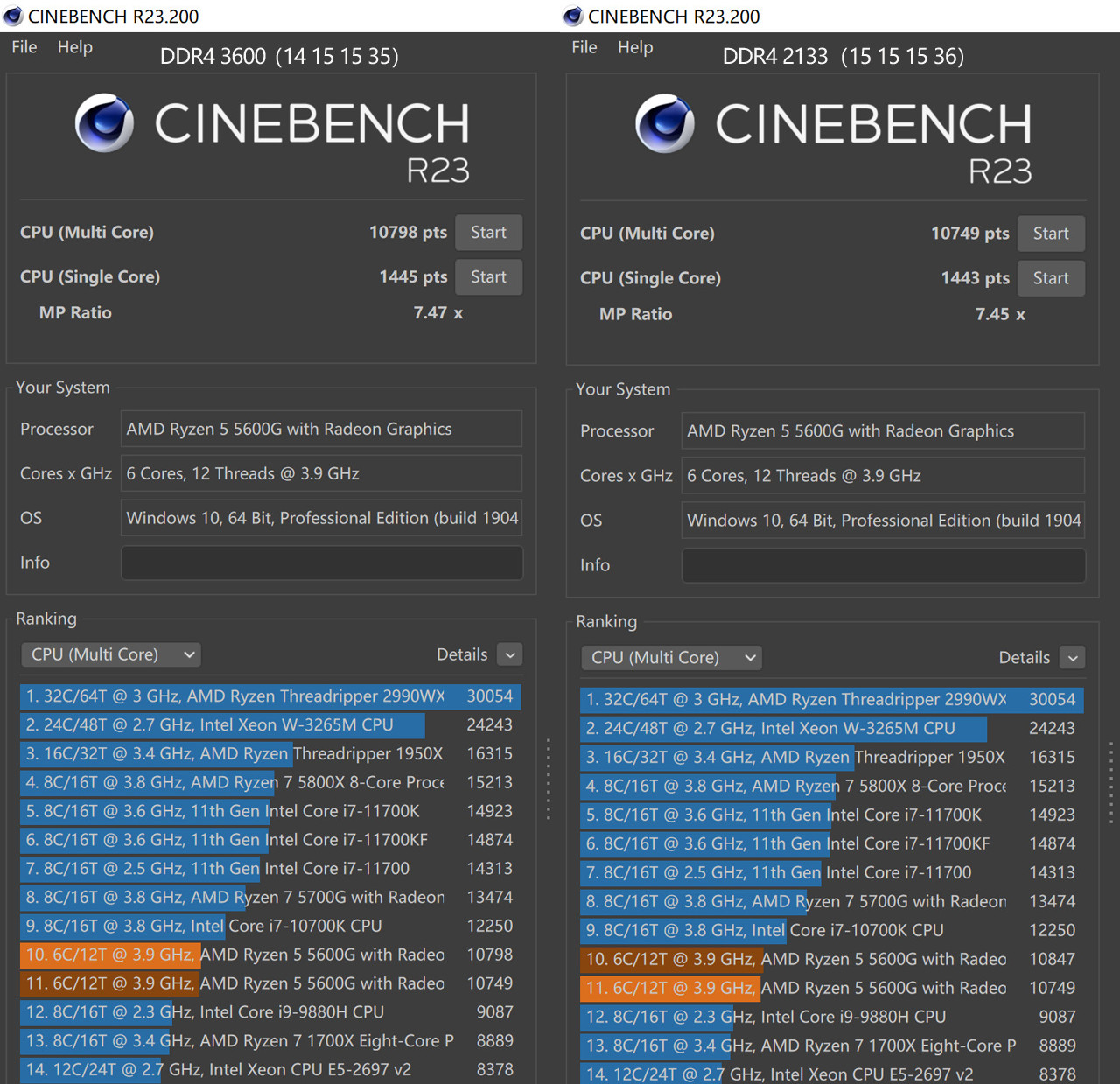This screenshot has width=1120, height=1084.
Task: Open the CPU (Multi Core) ranking dropdown, left window
Action: coord(111,654)
